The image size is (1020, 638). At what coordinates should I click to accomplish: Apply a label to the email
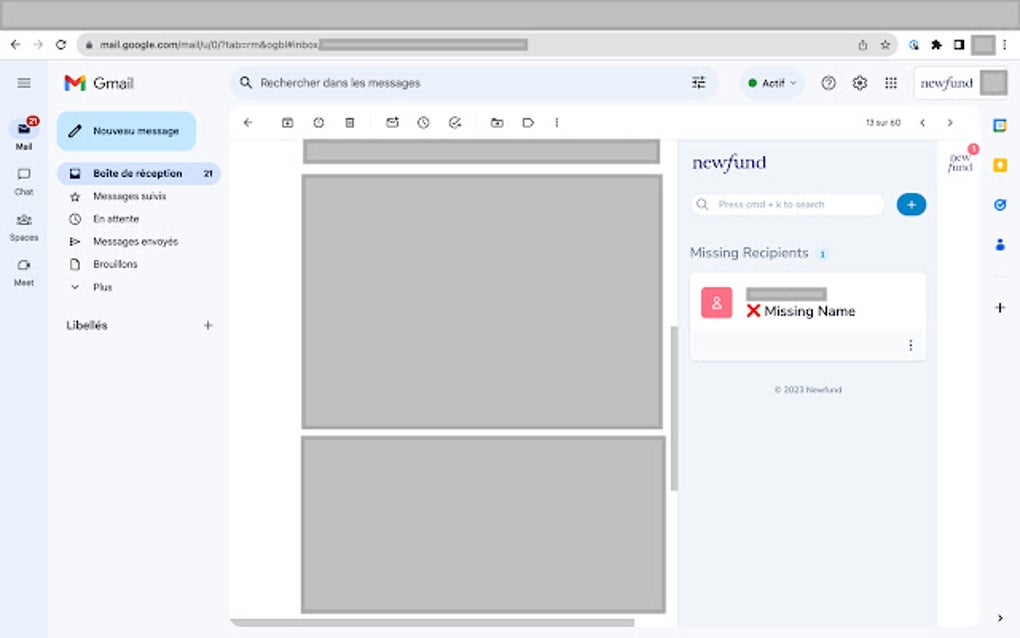coord(528,122)
